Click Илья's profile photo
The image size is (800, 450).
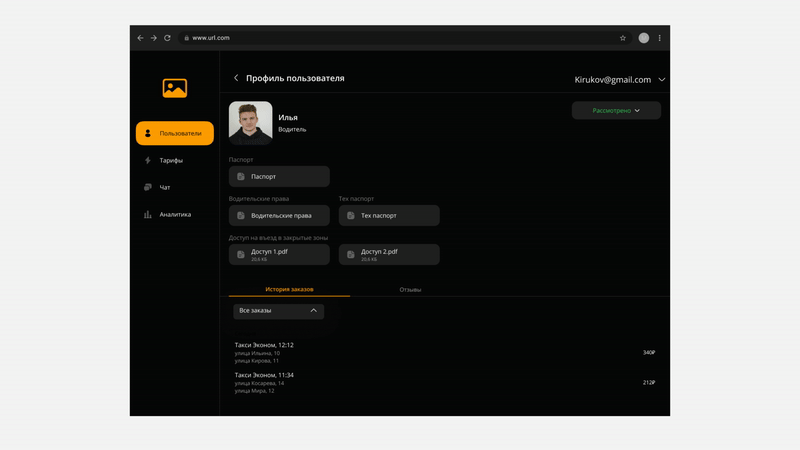tap(251, 123)
